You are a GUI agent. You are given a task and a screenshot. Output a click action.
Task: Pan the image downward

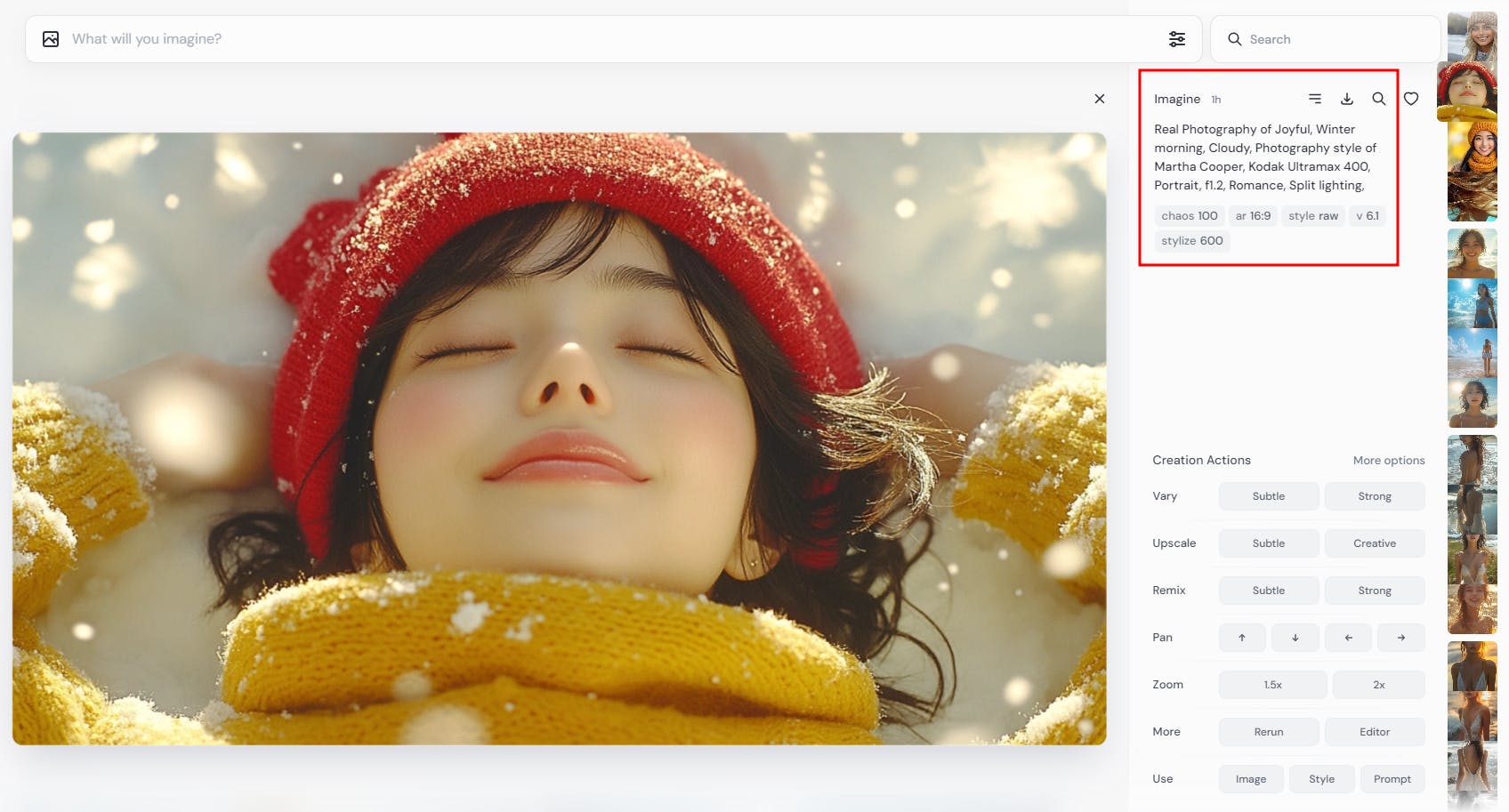click(1295, 638)
